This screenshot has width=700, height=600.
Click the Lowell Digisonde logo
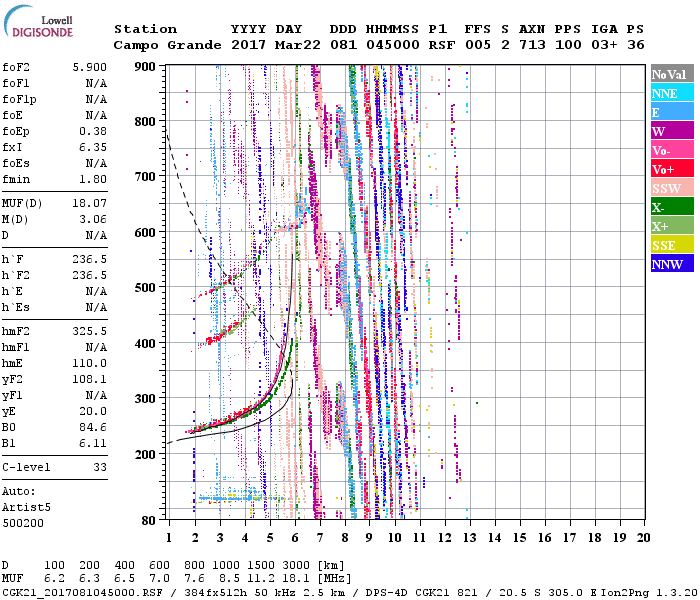[38, 22]
